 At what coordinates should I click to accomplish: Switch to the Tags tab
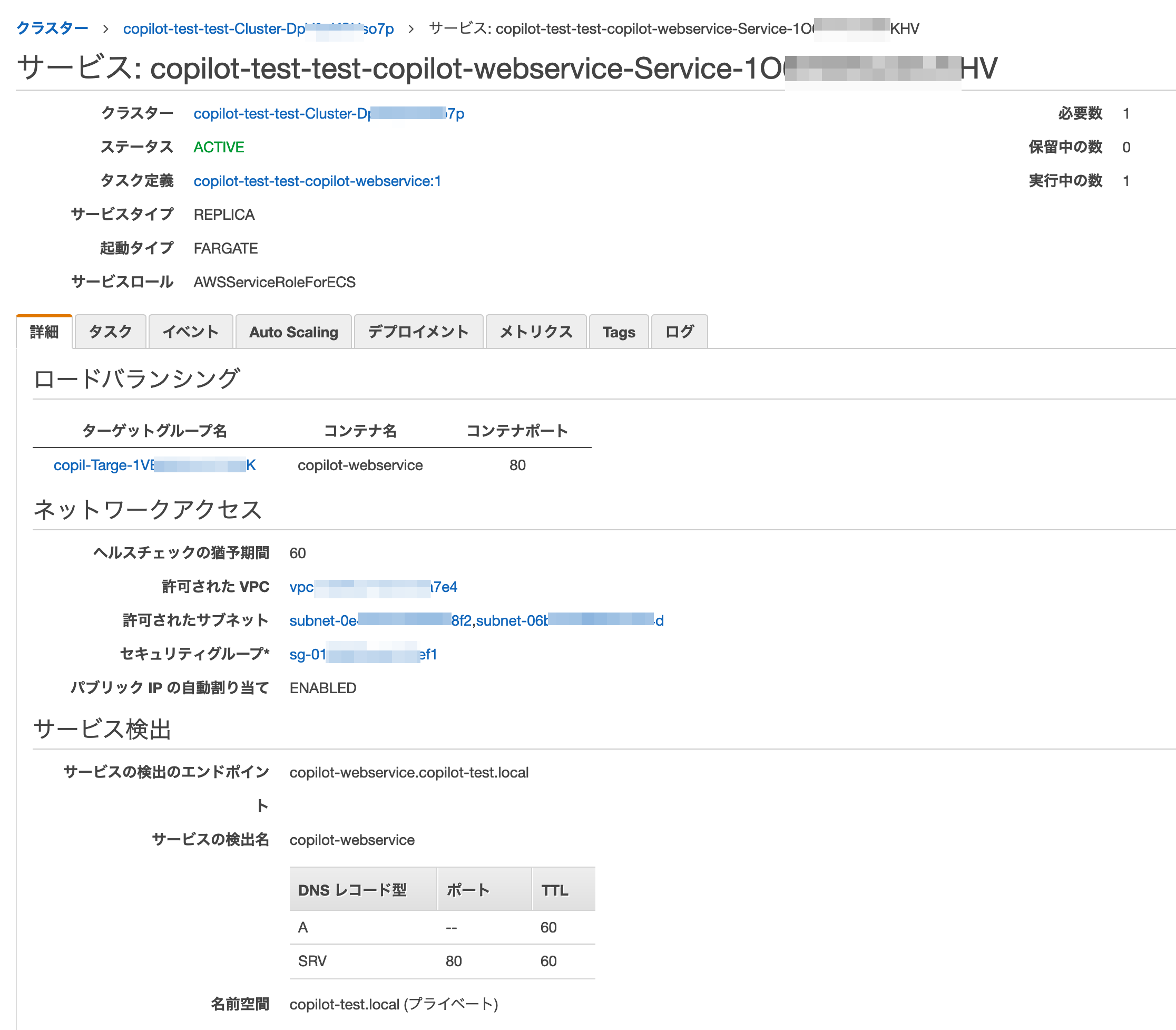618,332
